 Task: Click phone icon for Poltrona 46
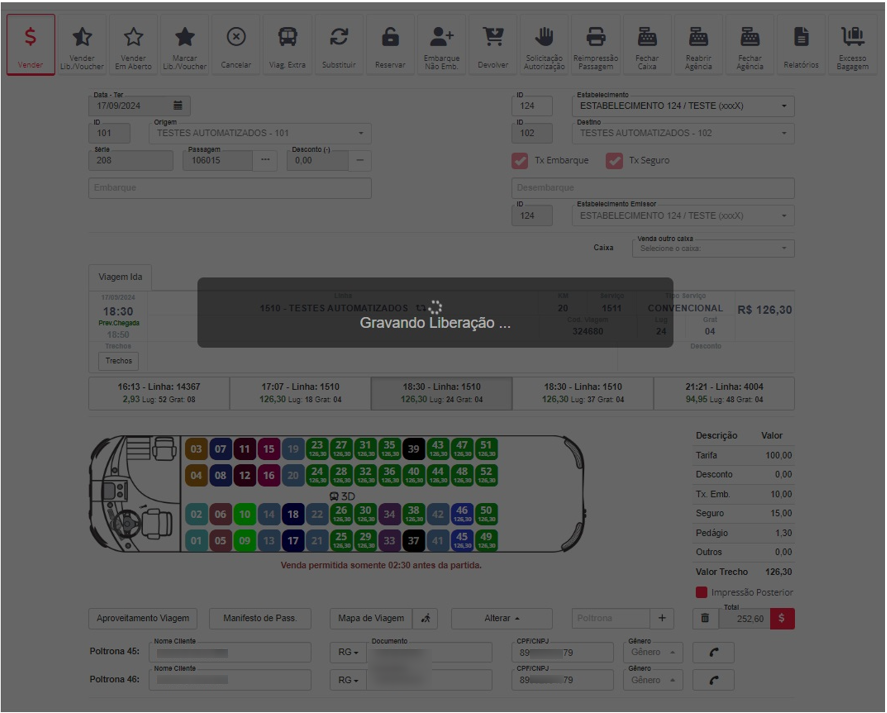pyautogui.click(x=714, y=680)
